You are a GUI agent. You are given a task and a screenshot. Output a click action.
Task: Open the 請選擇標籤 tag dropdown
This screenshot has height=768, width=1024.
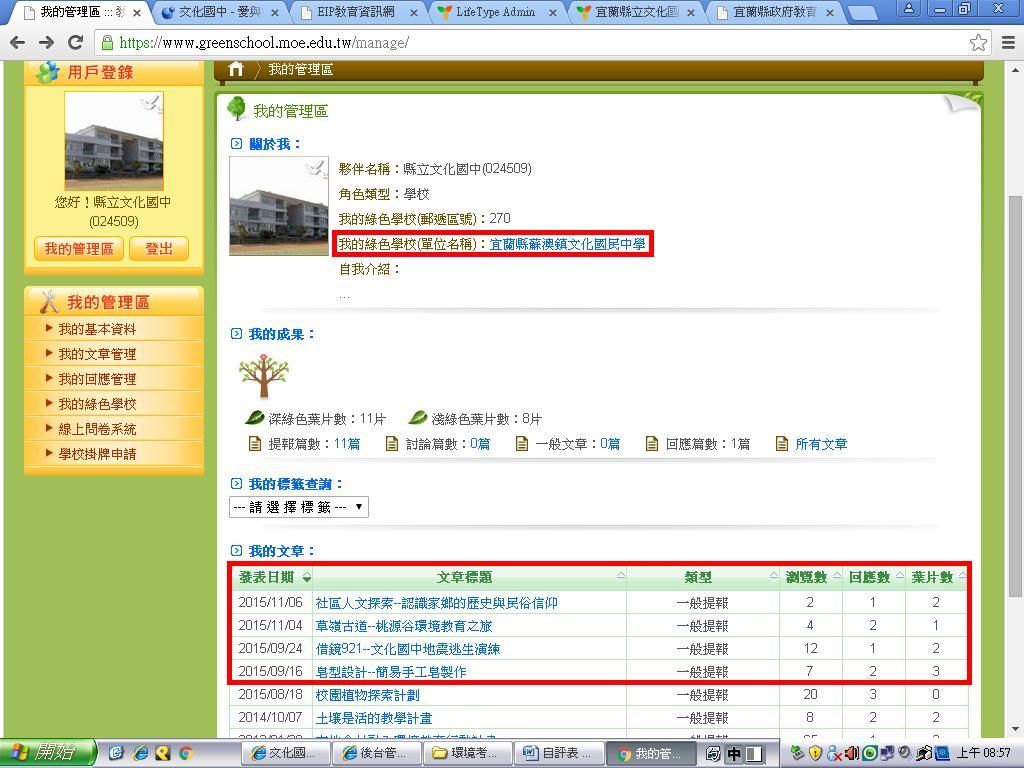pos(298,507)
